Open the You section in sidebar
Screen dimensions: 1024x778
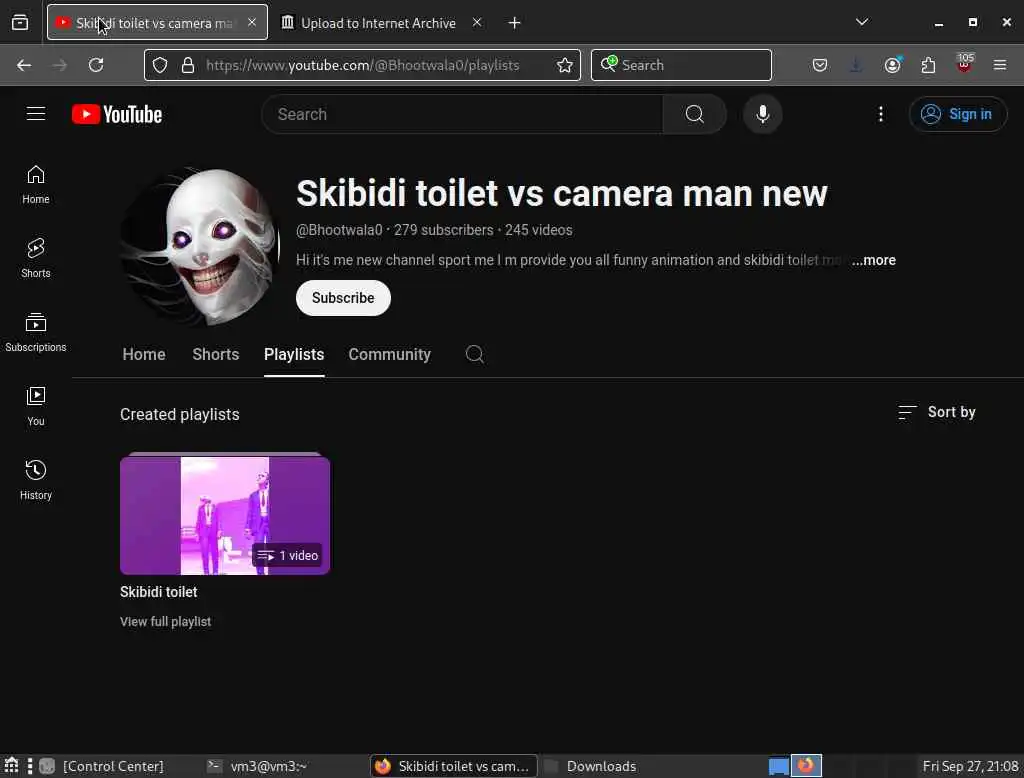(36, 406)
